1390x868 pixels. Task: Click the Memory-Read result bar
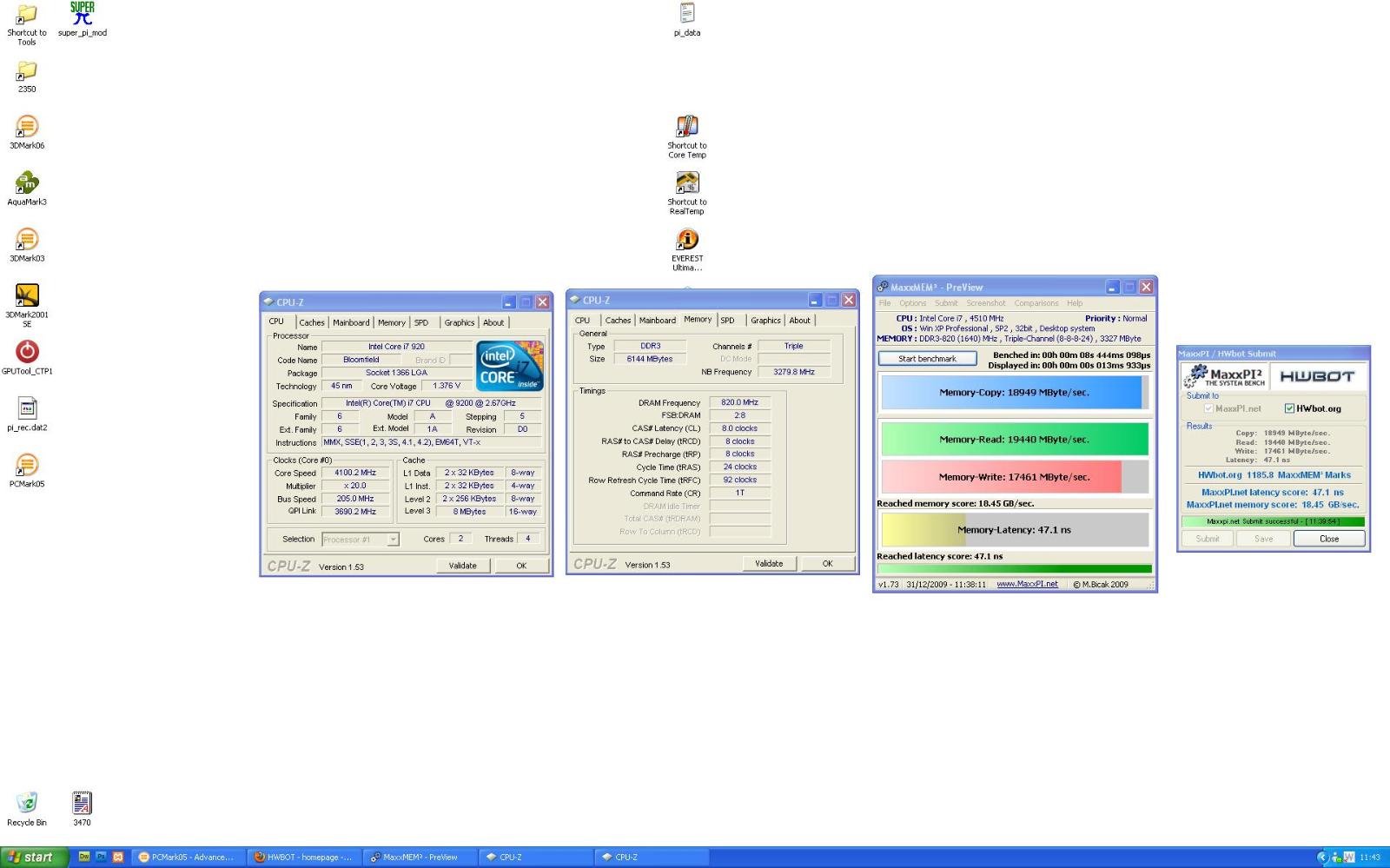(x=1015, y=440)
